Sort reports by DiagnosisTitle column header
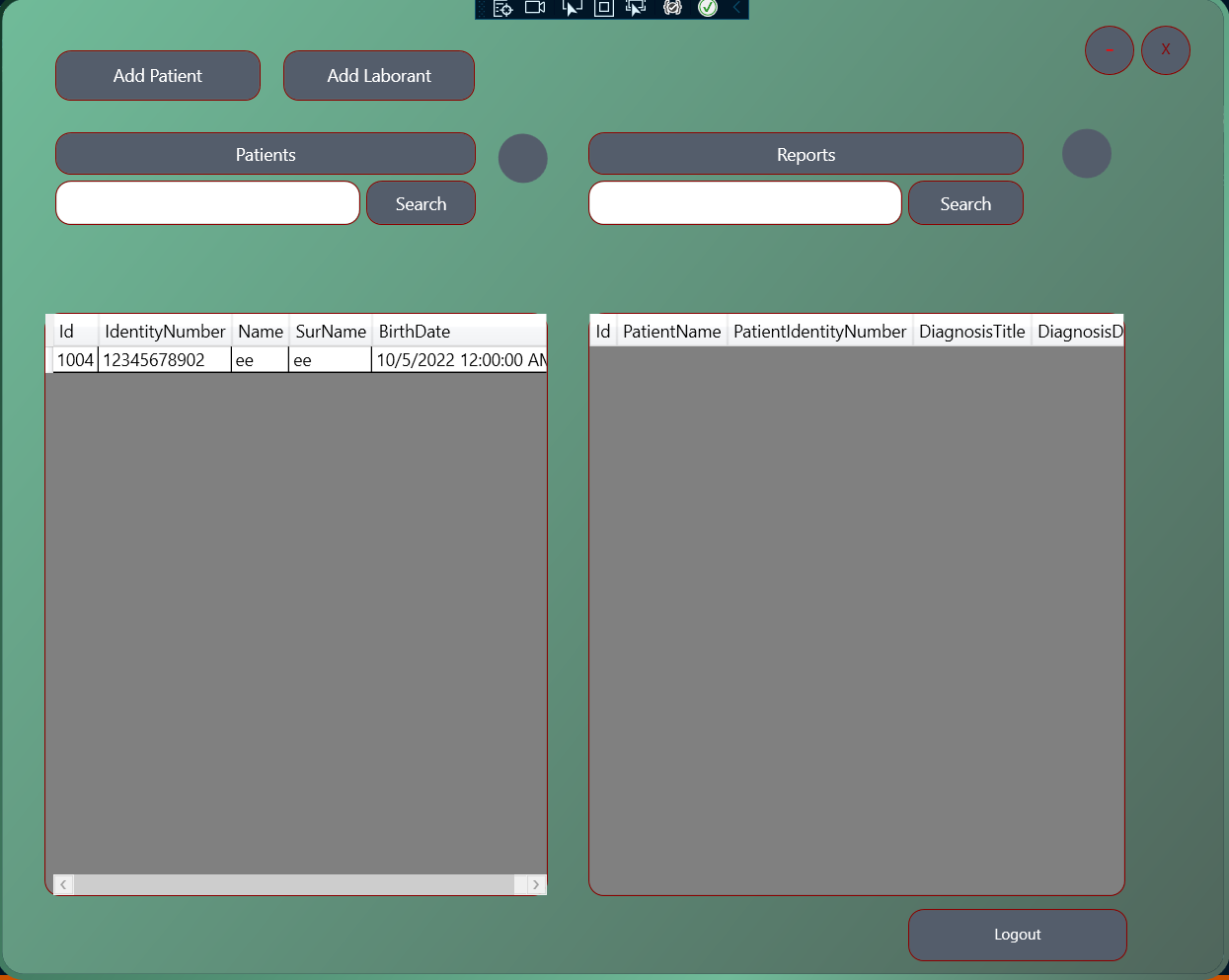The height and width of the screenshot is (980, 1229). [972, 332]
